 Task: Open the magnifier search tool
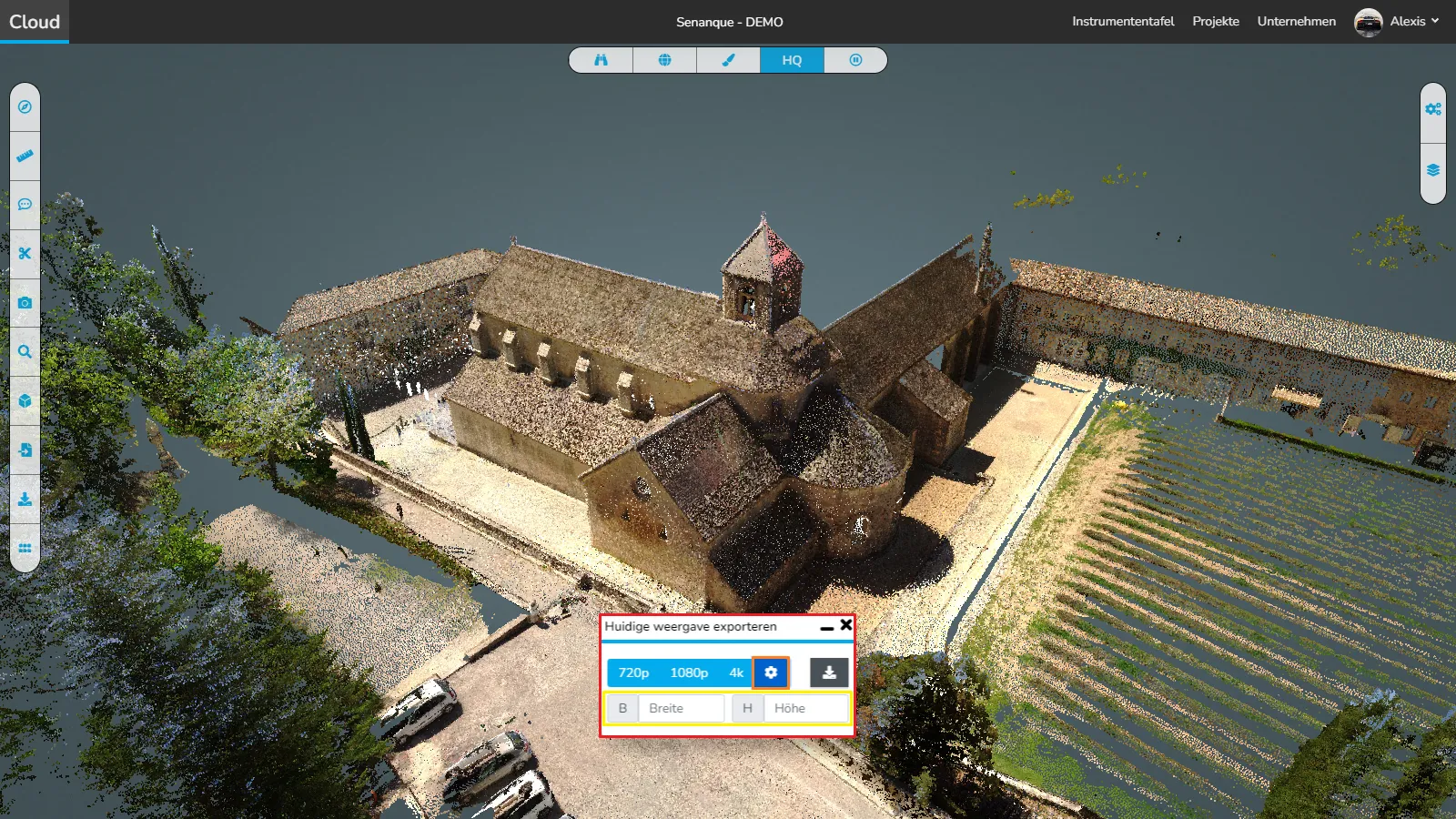(25, 352)
